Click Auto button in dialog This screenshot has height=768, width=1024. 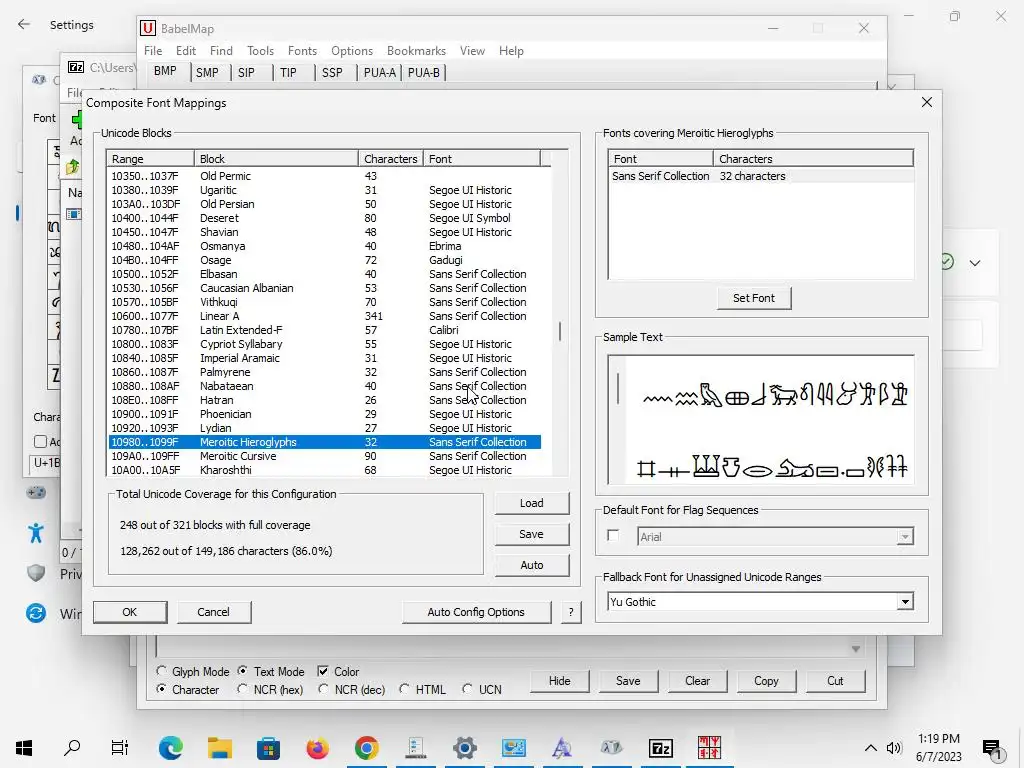tap(532, 565)
